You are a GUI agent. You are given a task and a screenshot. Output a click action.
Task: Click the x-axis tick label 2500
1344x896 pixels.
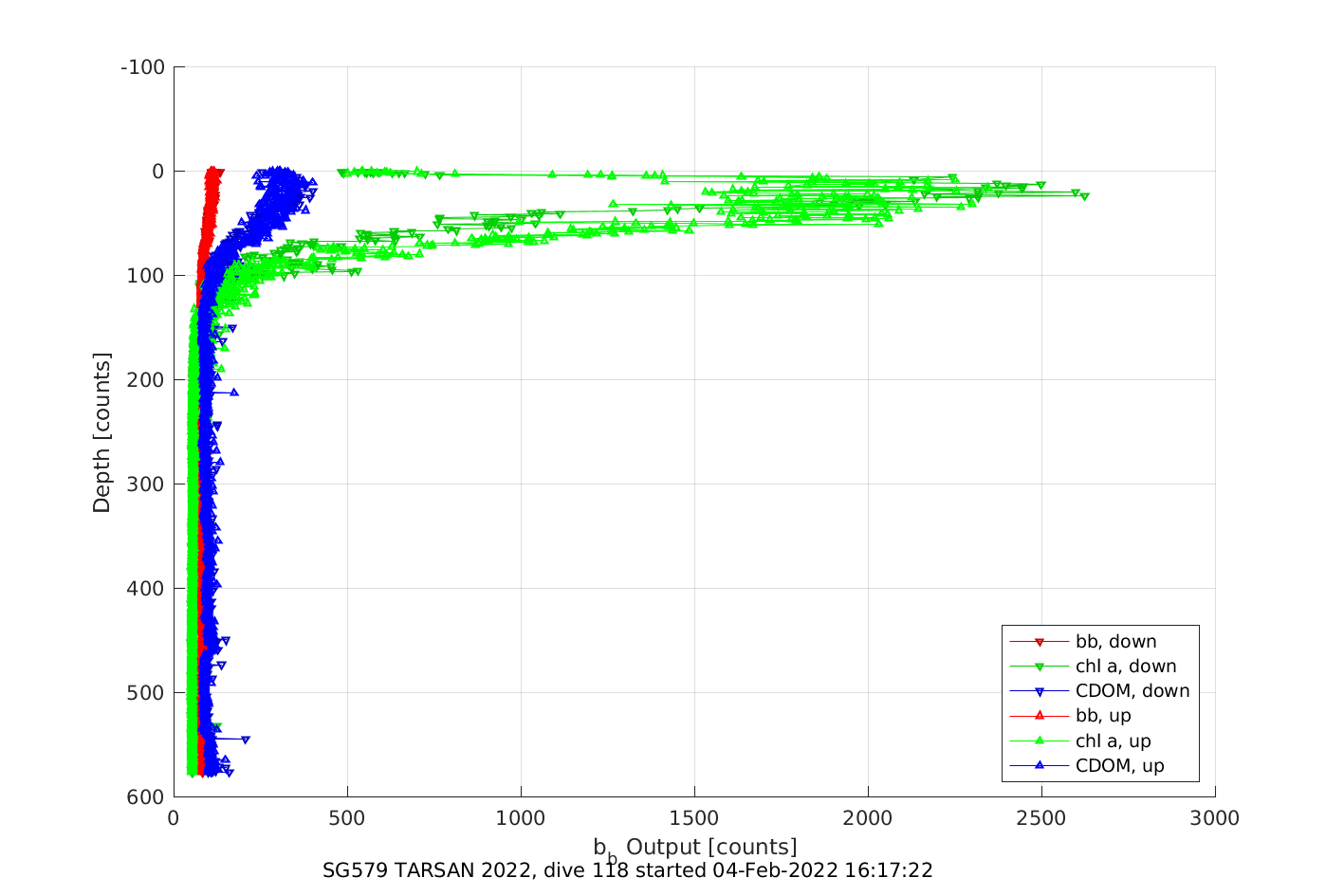tap(1041, 819)
